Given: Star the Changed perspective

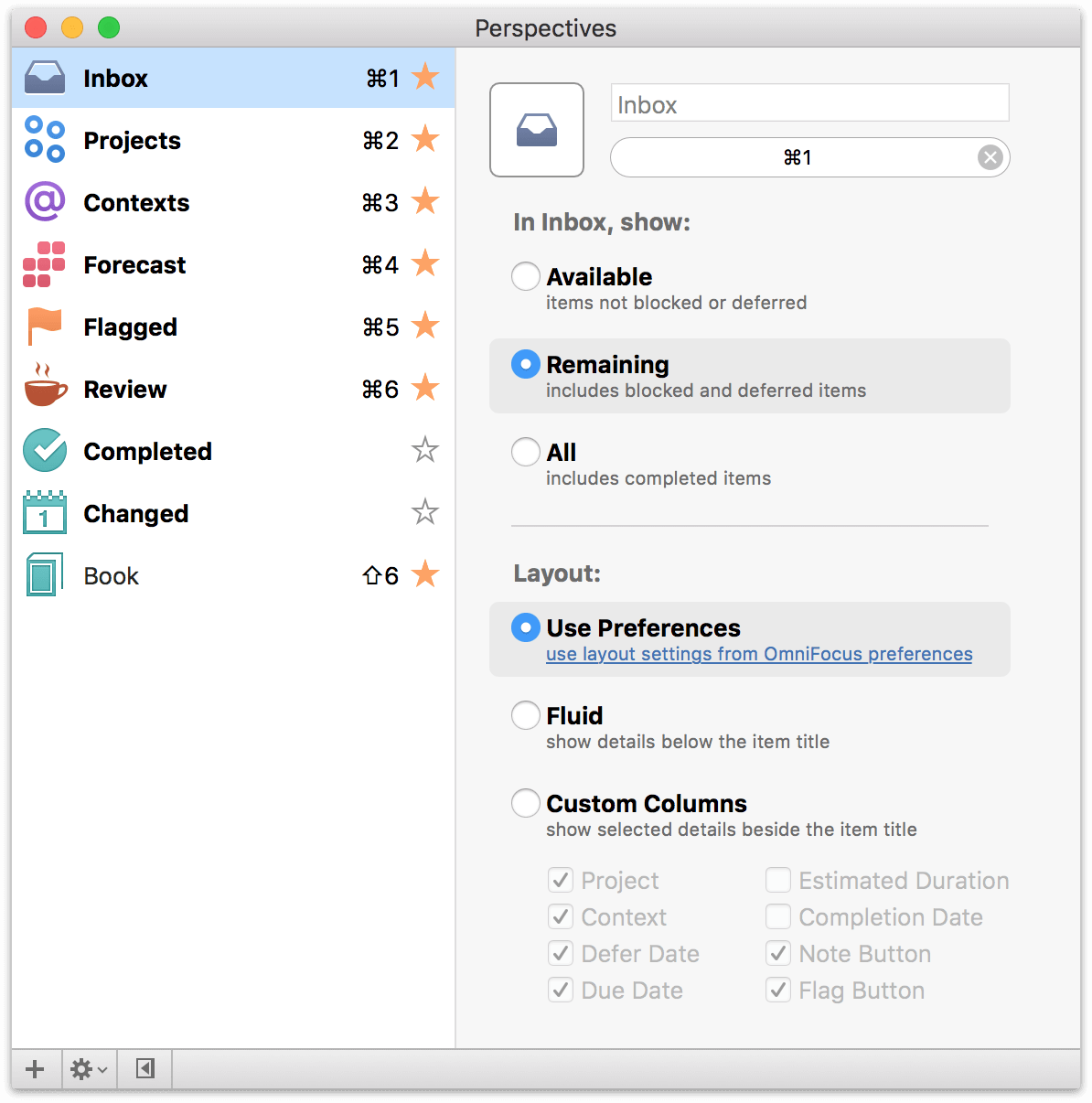Looking at the screenshot, I should 425,512.
